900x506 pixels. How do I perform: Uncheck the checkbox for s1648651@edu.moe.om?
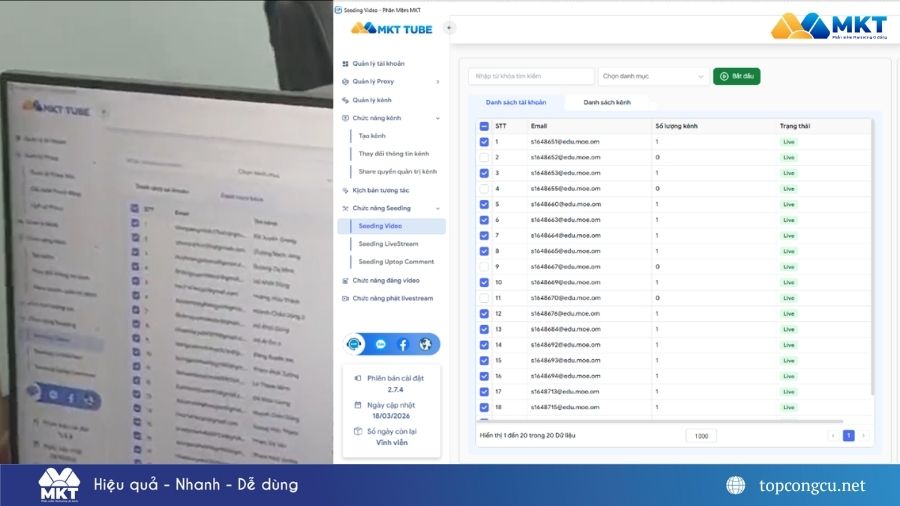484,142
